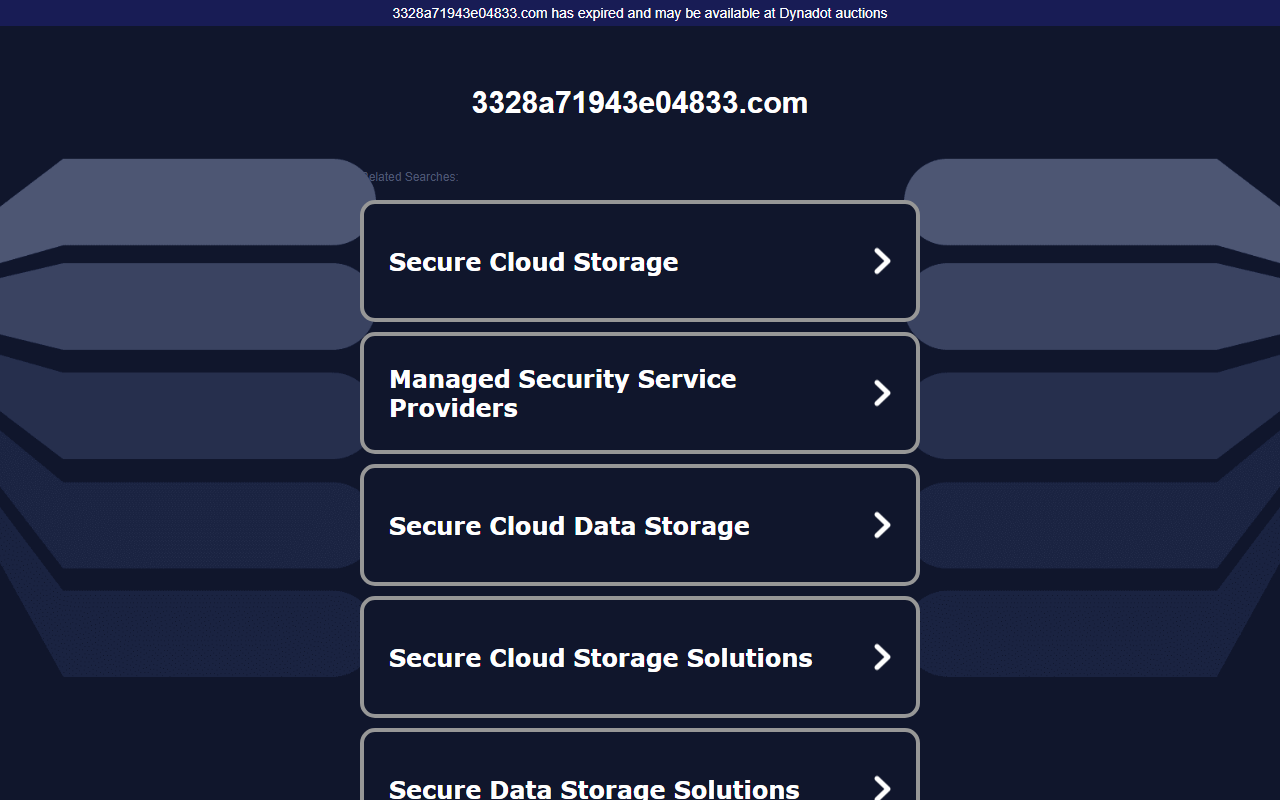This screenshot has width=1280, height=800.
Task: Open the Secure Cloud Storage link
Action: 639,261
